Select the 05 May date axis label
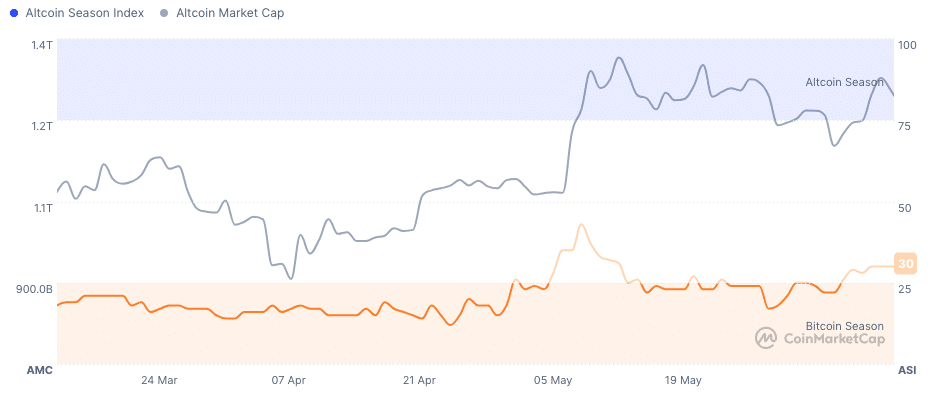 (553, 380)
